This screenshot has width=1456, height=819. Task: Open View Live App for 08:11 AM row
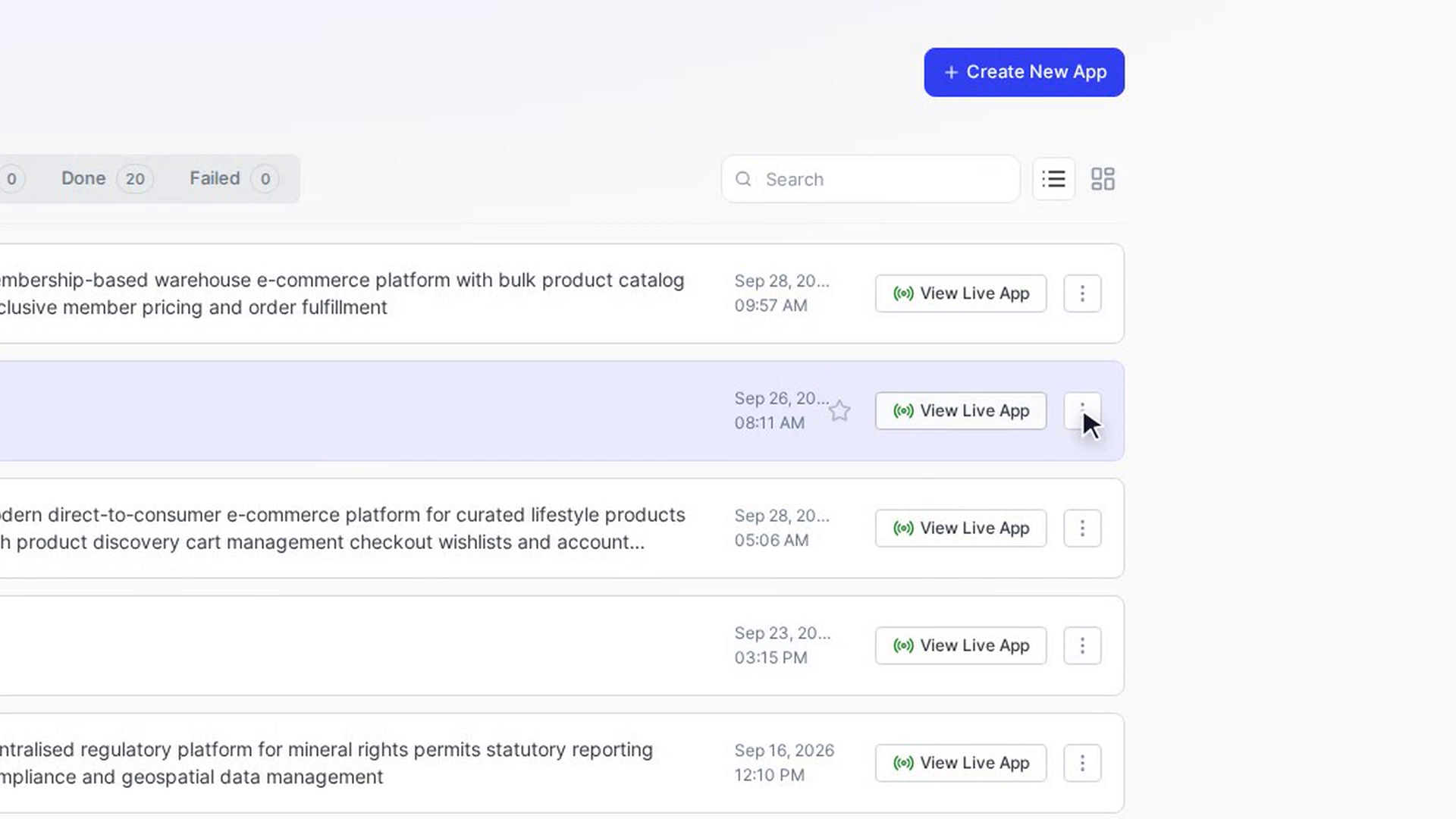coord(961,411)
